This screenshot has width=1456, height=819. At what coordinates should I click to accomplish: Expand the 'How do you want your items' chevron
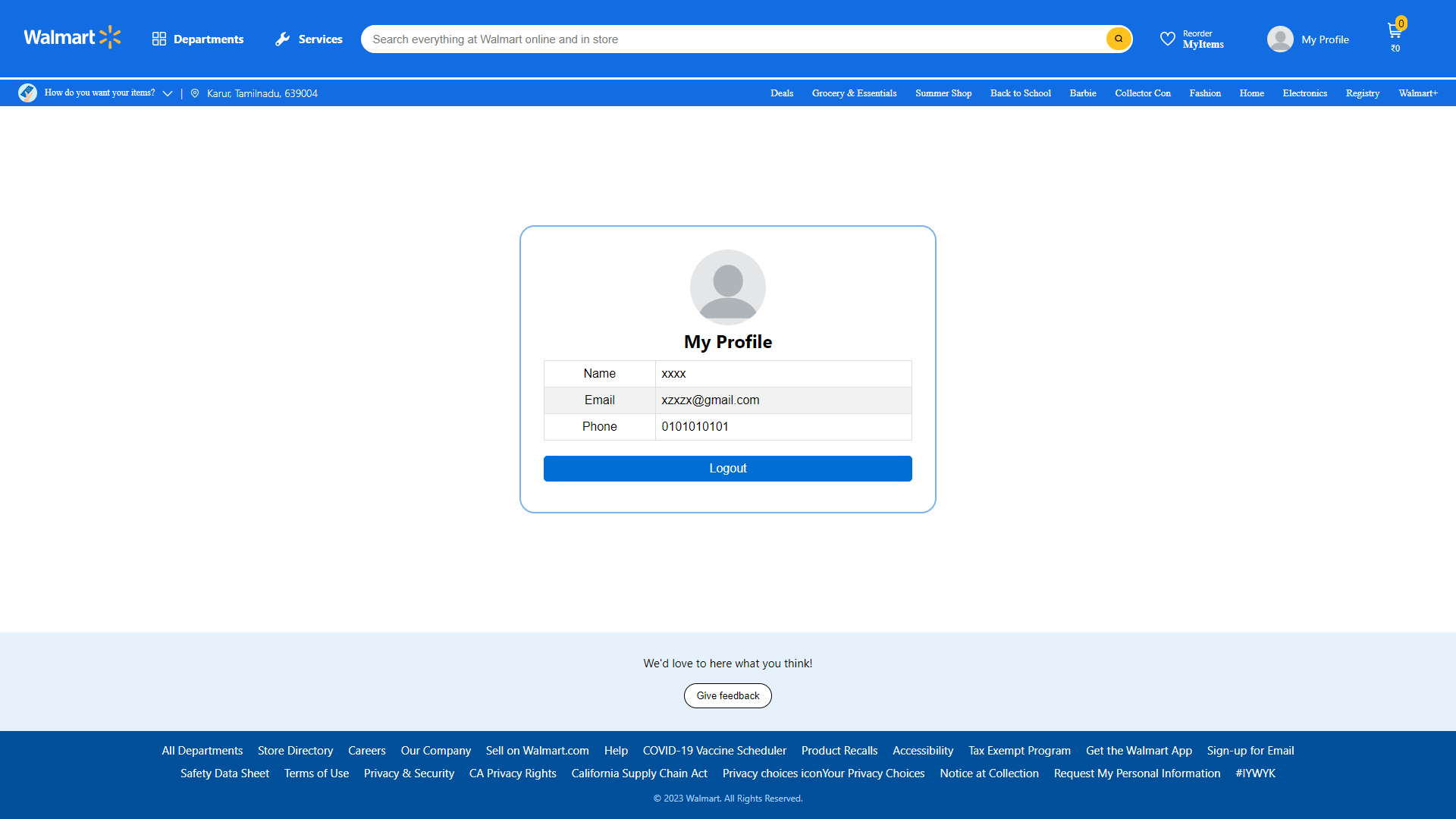tap(168, 93)
